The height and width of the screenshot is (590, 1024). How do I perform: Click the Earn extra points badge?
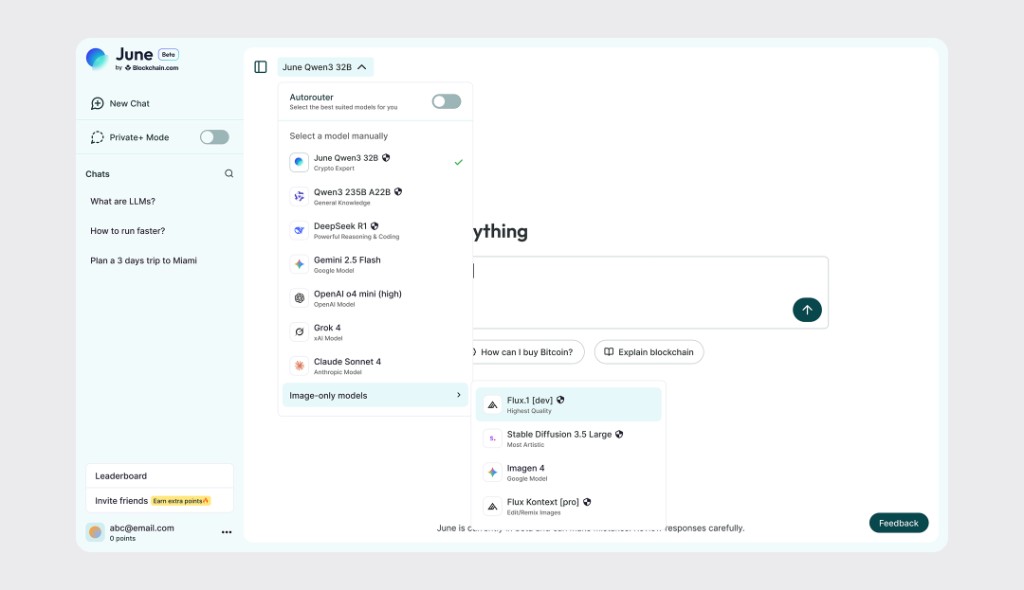coord(181,501)
